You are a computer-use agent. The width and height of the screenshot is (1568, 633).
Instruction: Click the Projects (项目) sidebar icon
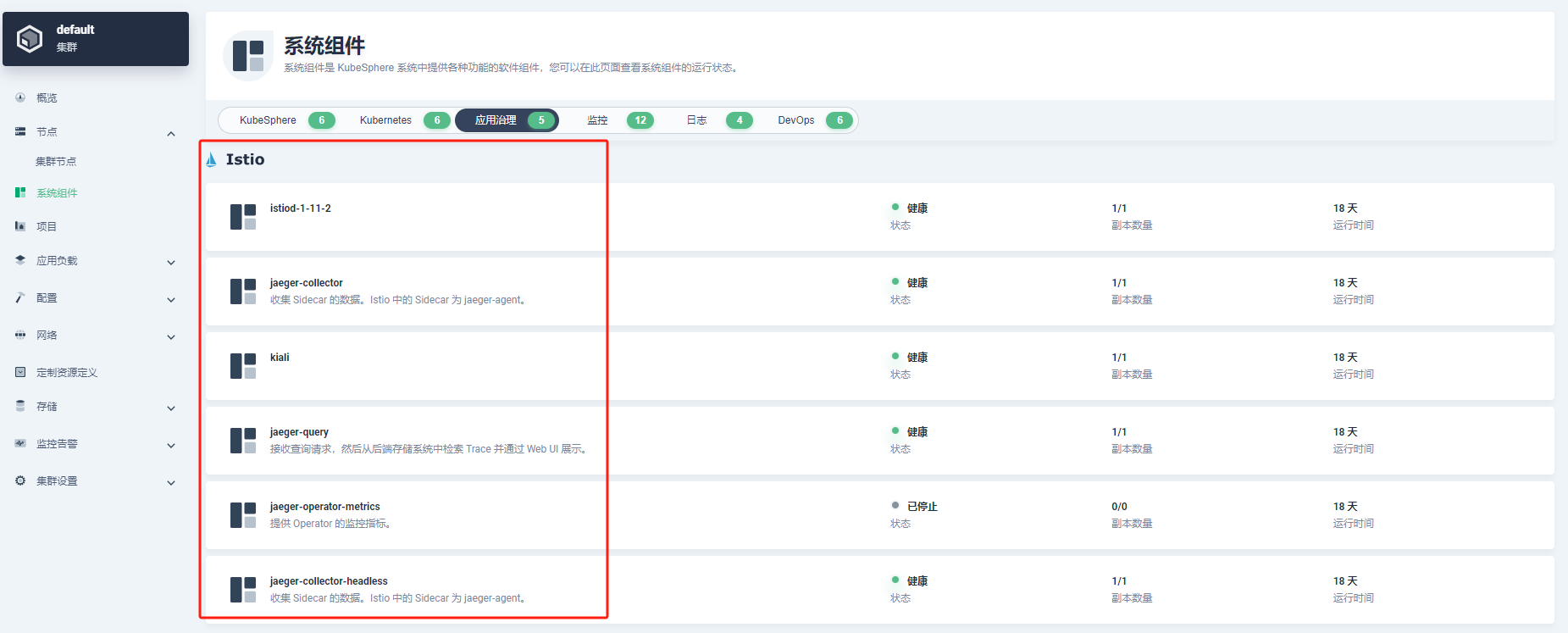point(20,226)
